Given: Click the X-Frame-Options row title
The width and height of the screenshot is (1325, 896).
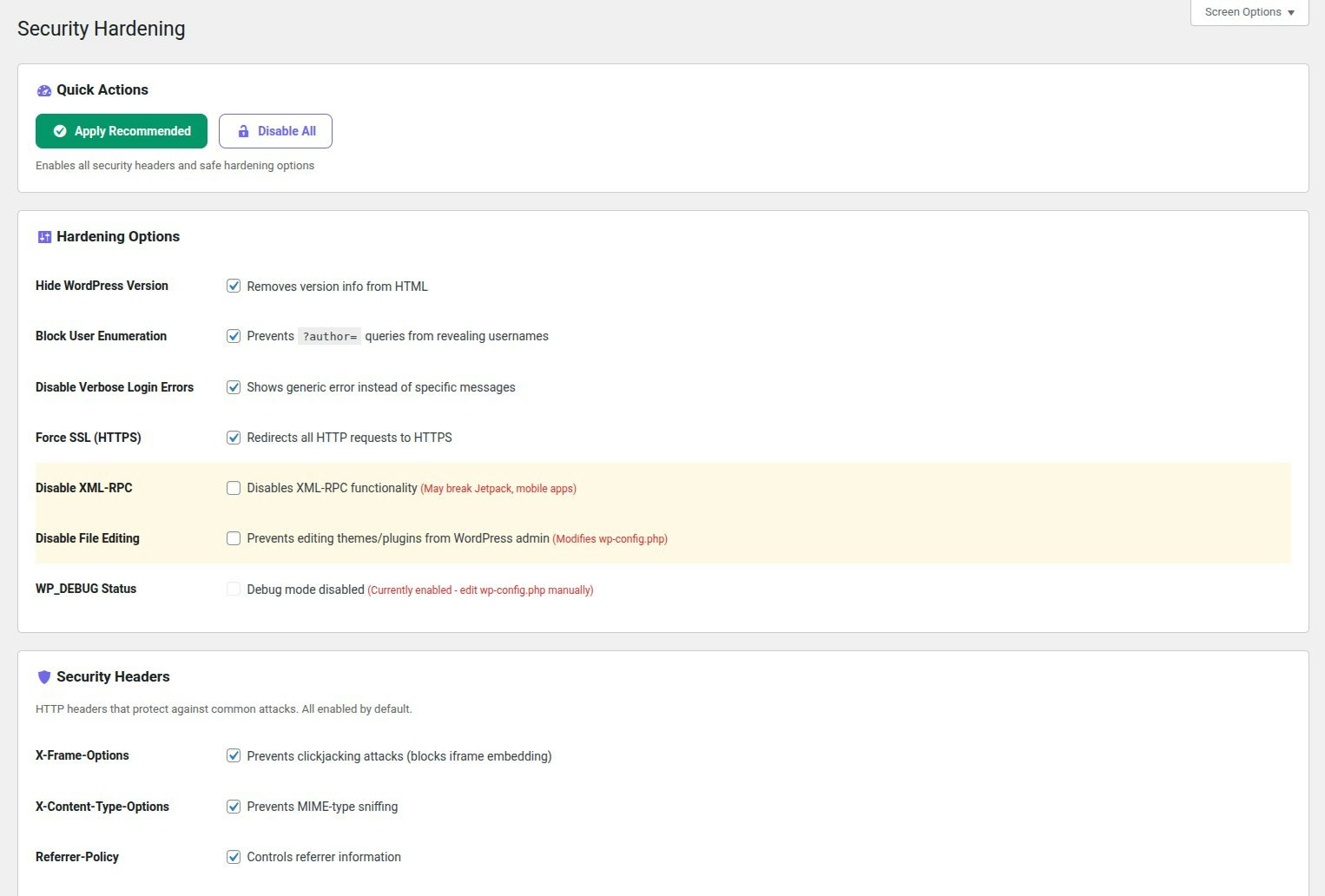Looking at the screenshot, I should coord(82,755).
